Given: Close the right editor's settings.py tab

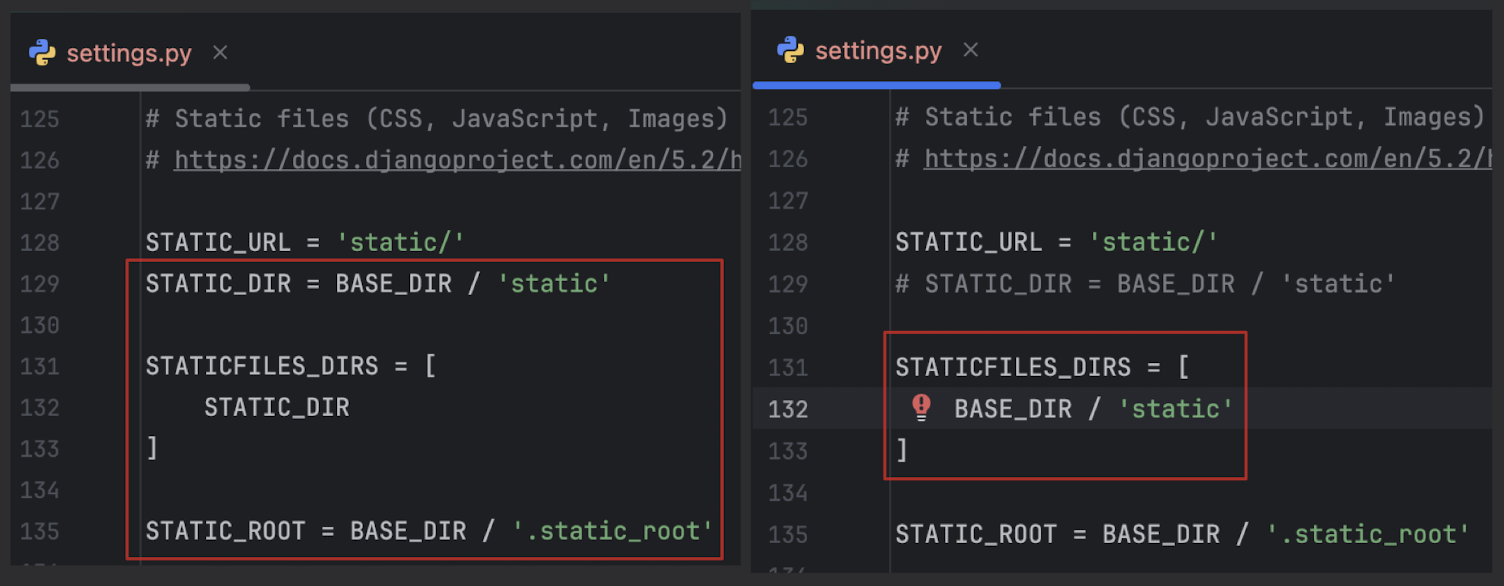Looking at the screenshot, I should tap(970, 50).
